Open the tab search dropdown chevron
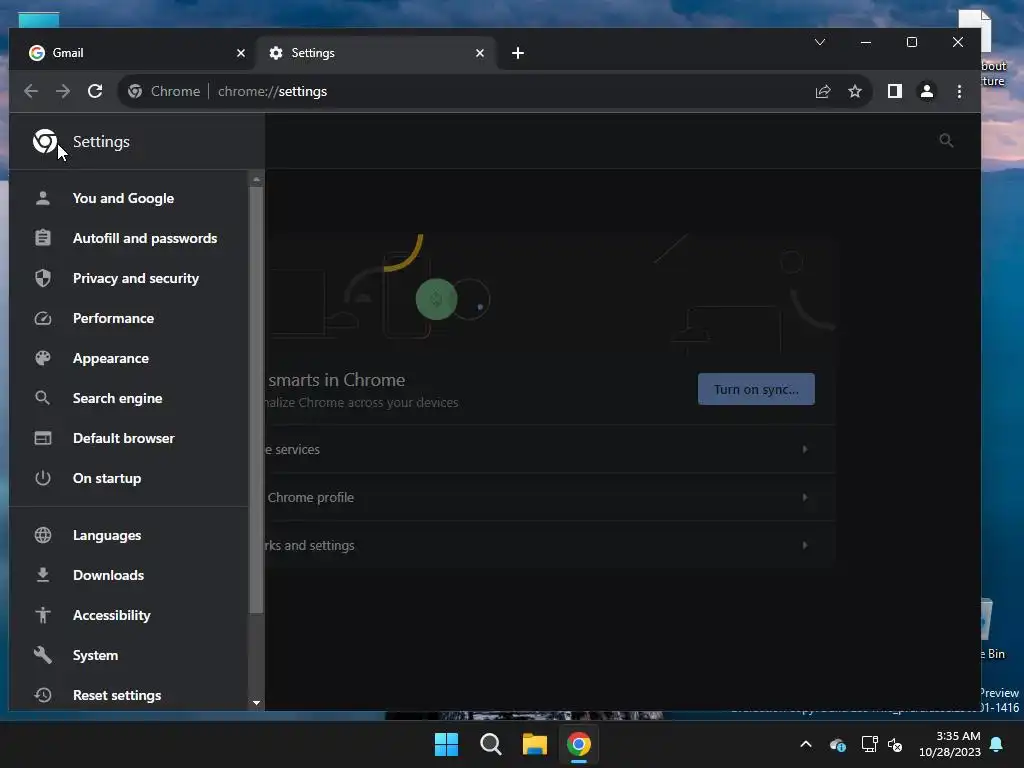 click(x=820, y=42)
